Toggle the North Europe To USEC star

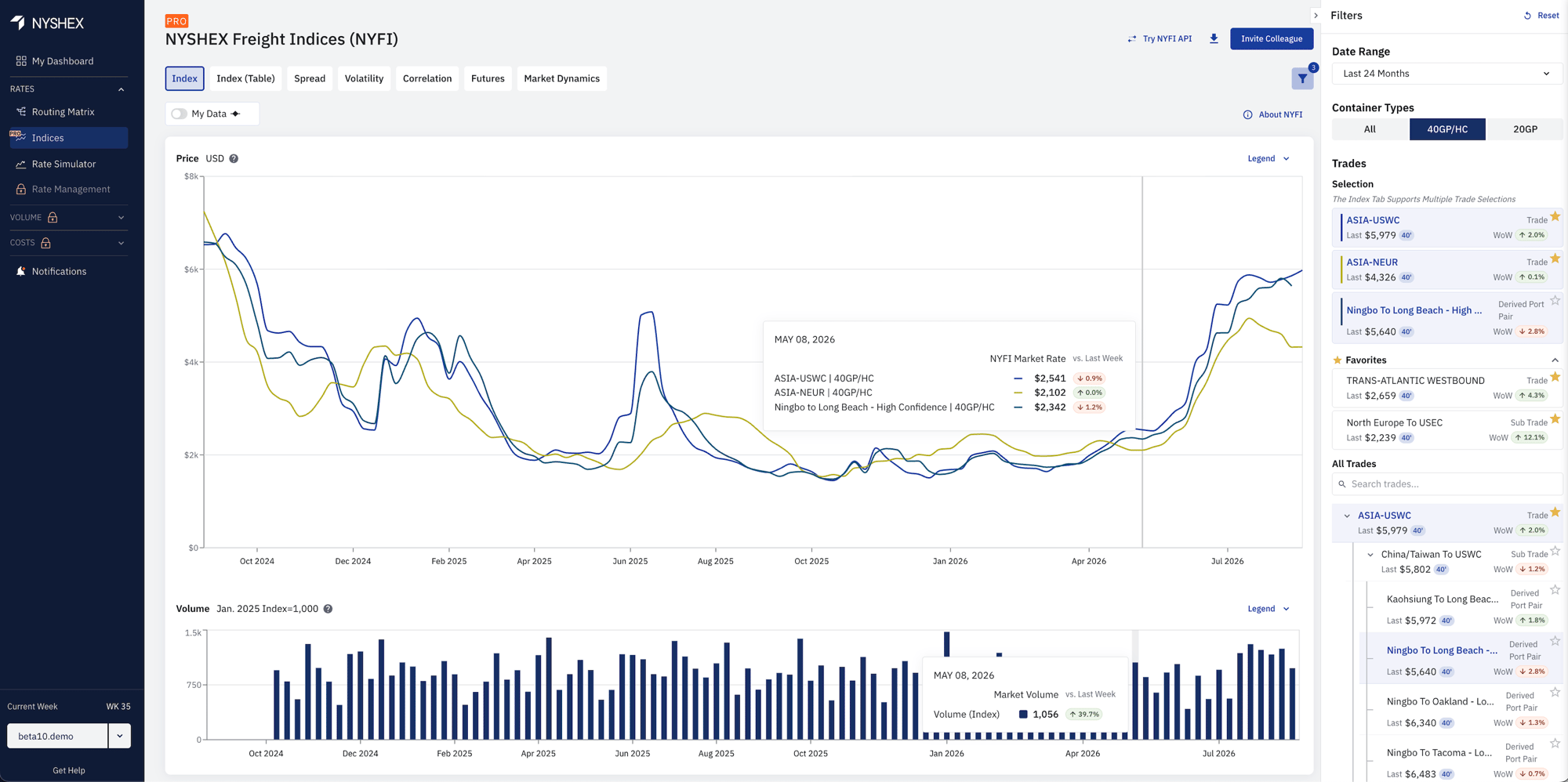(x=1555, y=419)
